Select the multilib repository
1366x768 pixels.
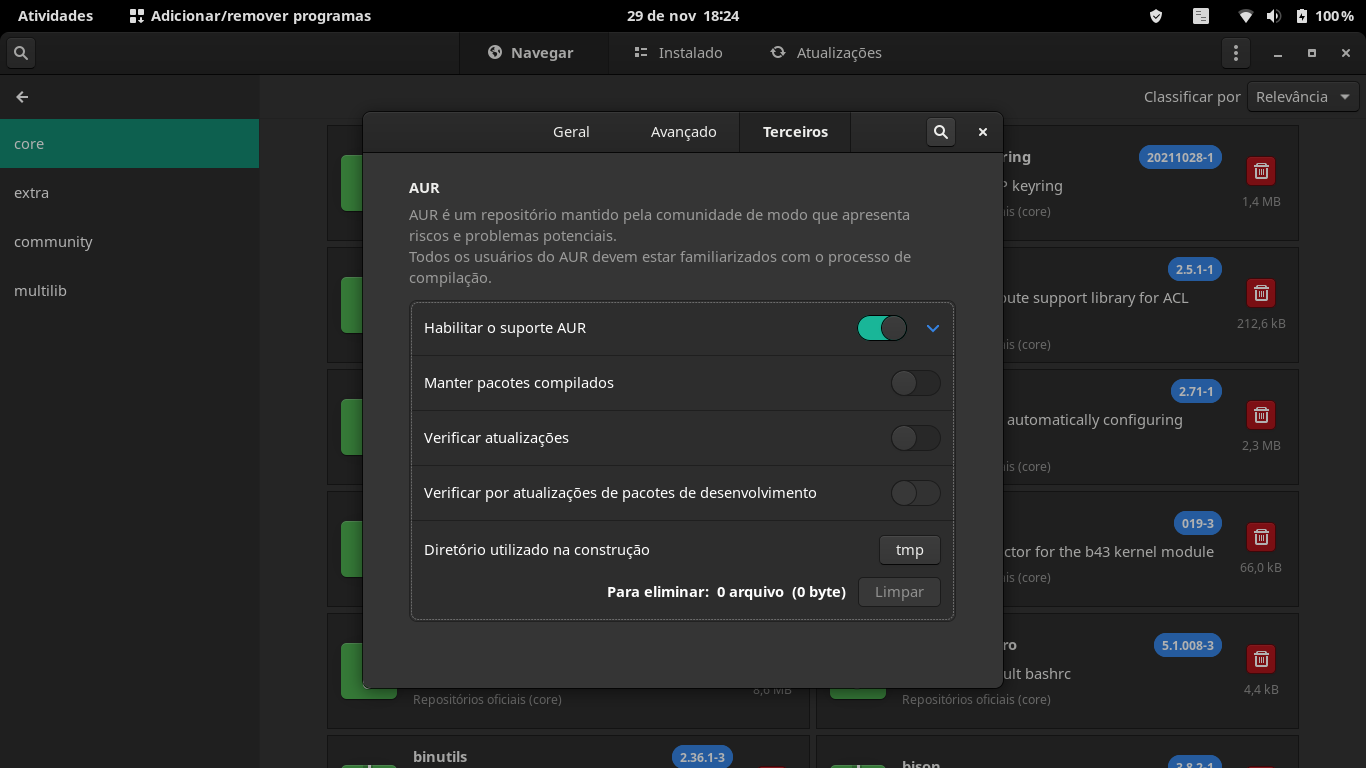tap(129, 291)
